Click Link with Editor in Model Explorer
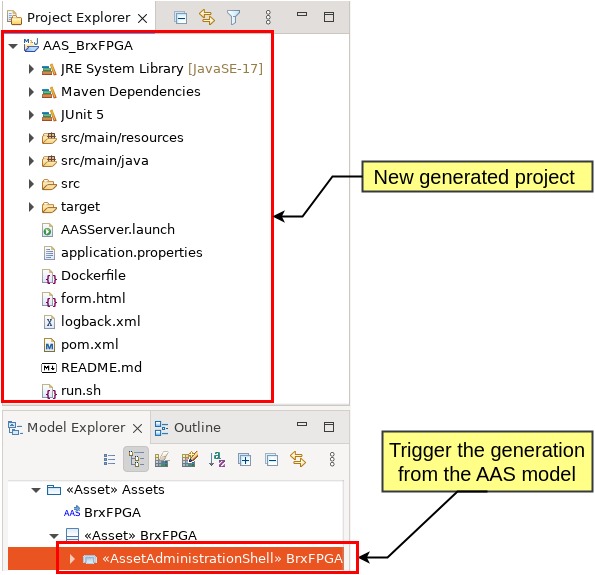This screenshot has height=575, width=595. (298, 459)
